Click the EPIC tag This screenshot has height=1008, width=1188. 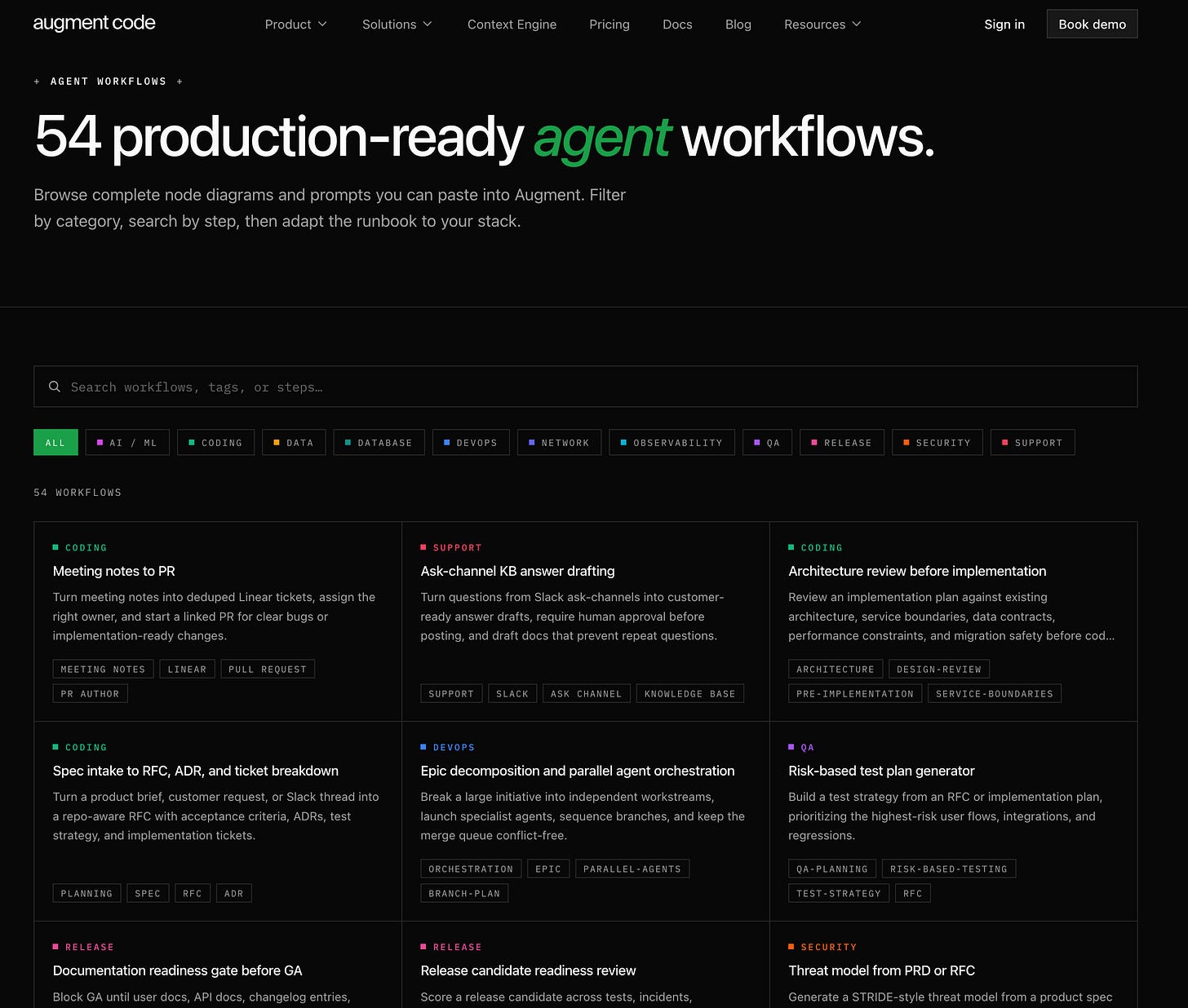pos(548,869)
